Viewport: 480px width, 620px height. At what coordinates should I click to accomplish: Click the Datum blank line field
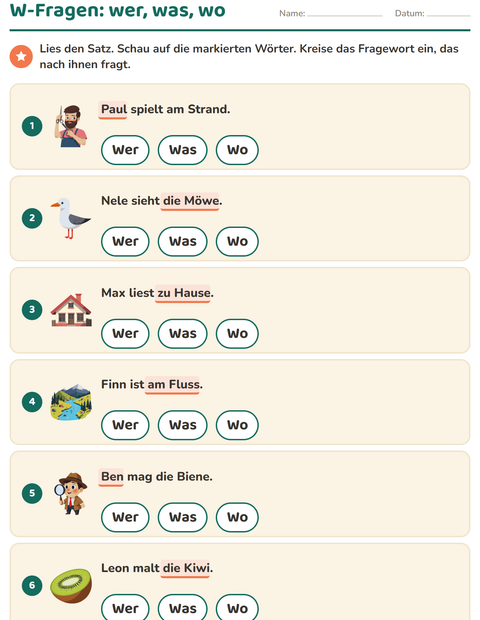(x=448, y=13)
